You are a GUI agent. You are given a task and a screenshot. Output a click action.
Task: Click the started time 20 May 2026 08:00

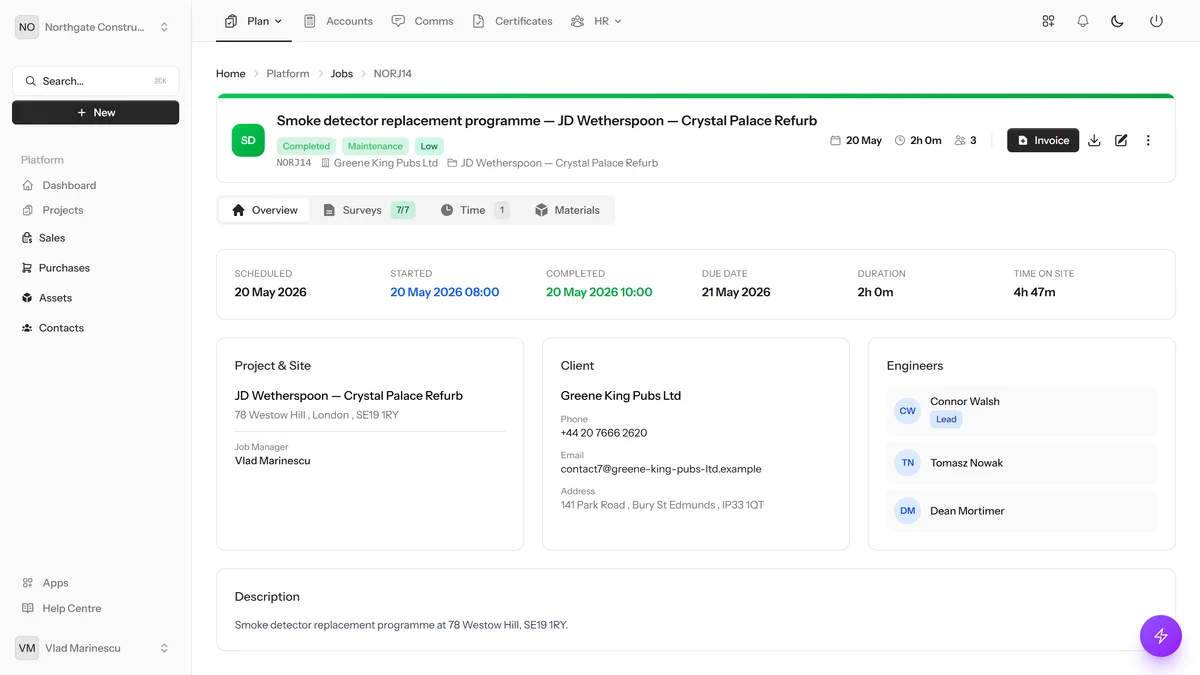pos(445,292)
